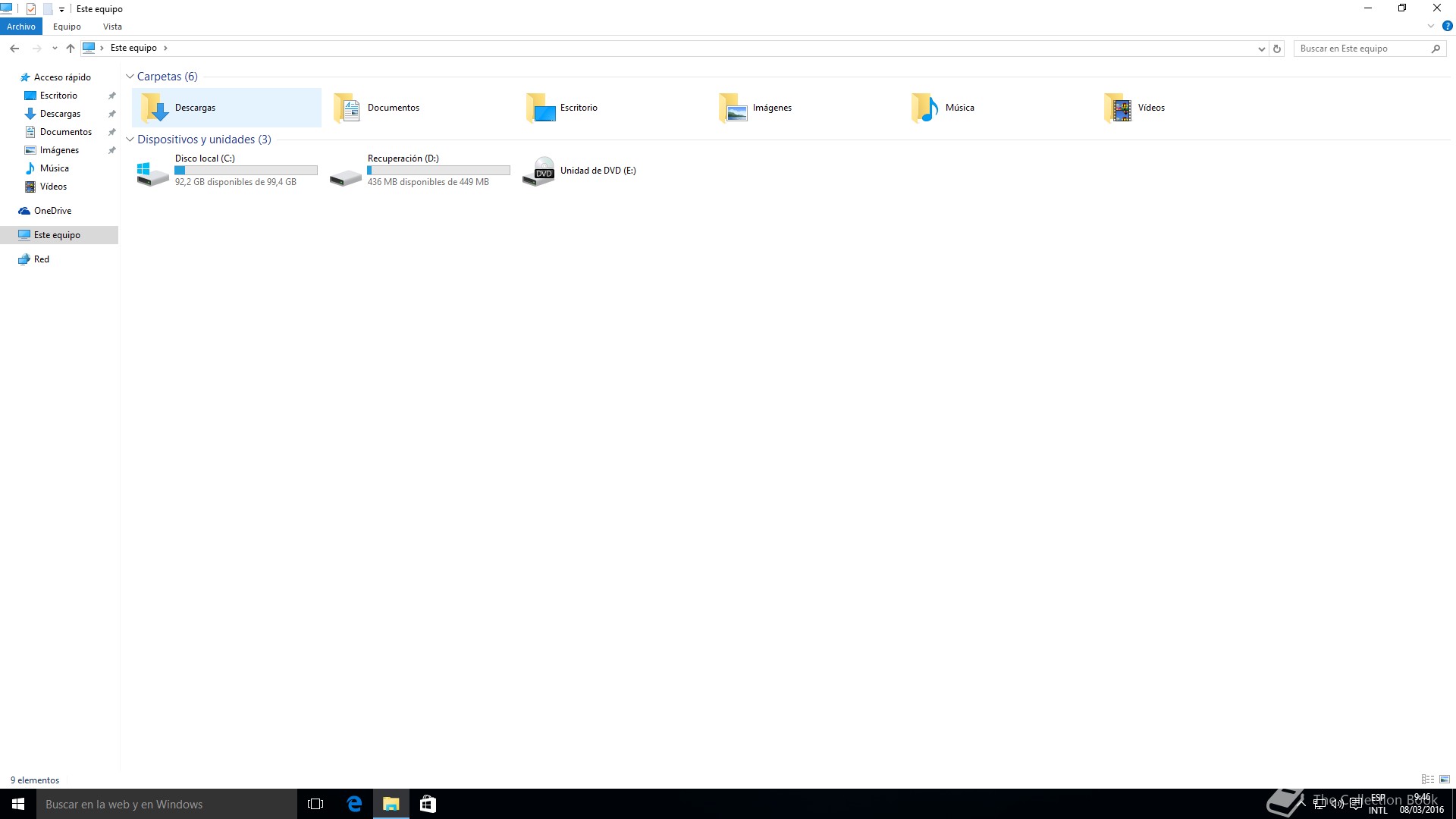The height and width of the screenshot is (819, 1456).
Task: Open the Archivo menu tab
Action: point(21,27)
